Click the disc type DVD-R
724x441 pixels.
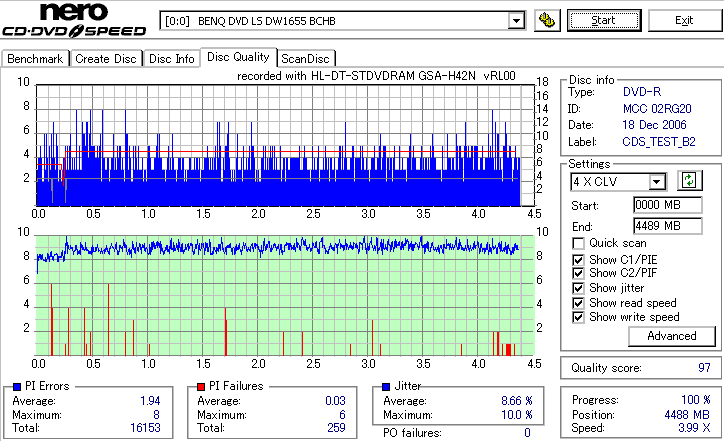[x=642, y=92]
